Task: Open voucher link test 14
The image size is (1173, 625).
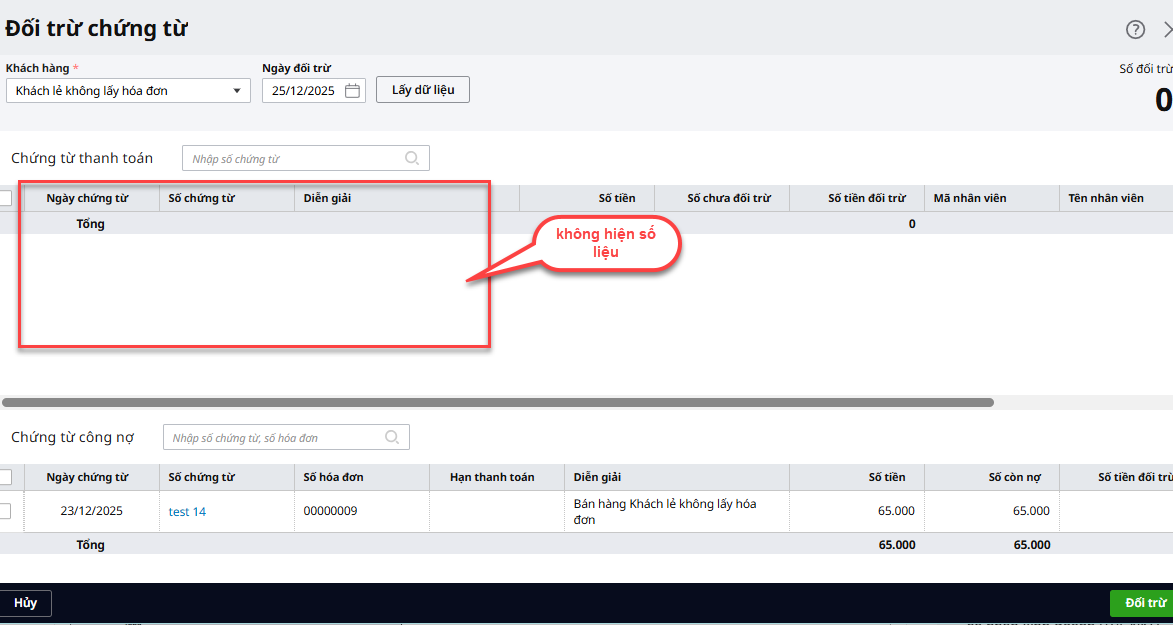Action: click(187, 511)
